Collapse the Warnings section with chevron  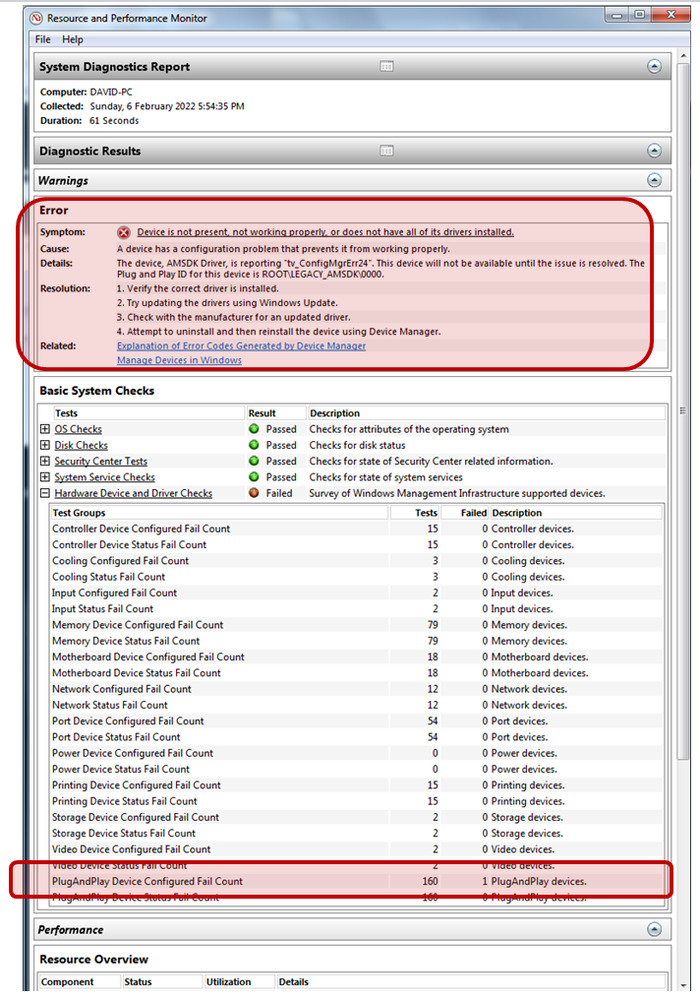(x=654, y=181)
